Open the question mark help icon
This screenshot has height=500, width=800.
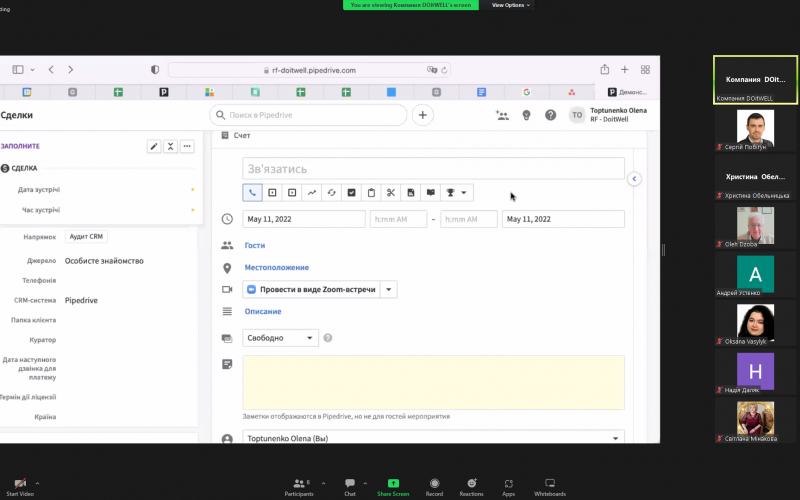[551, 115]
